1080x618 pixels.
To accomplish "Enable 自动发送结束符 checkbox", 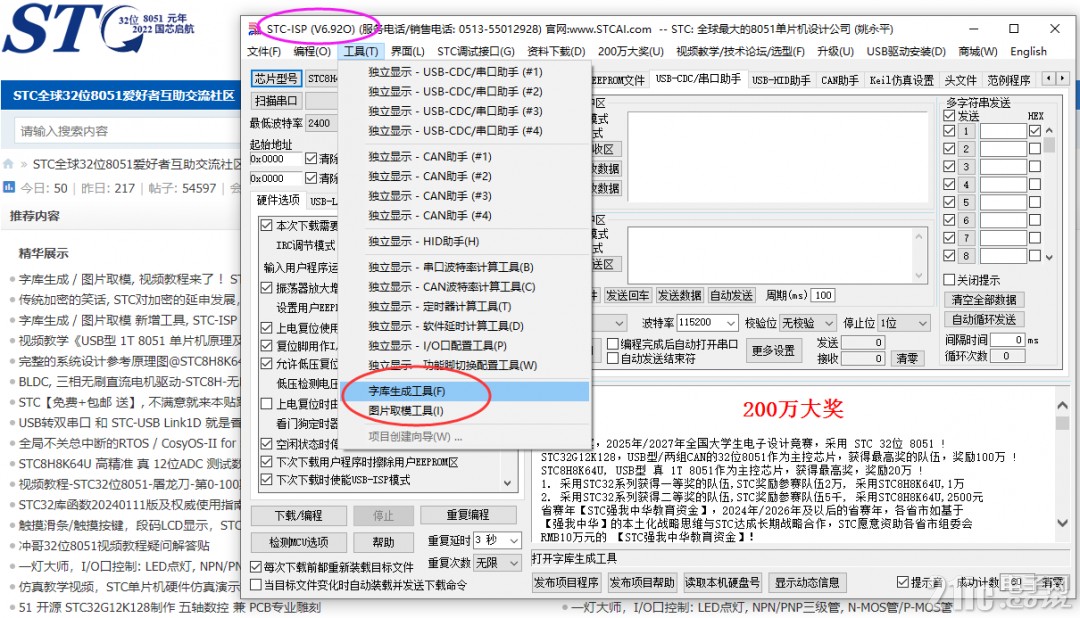I will point(613,358).
